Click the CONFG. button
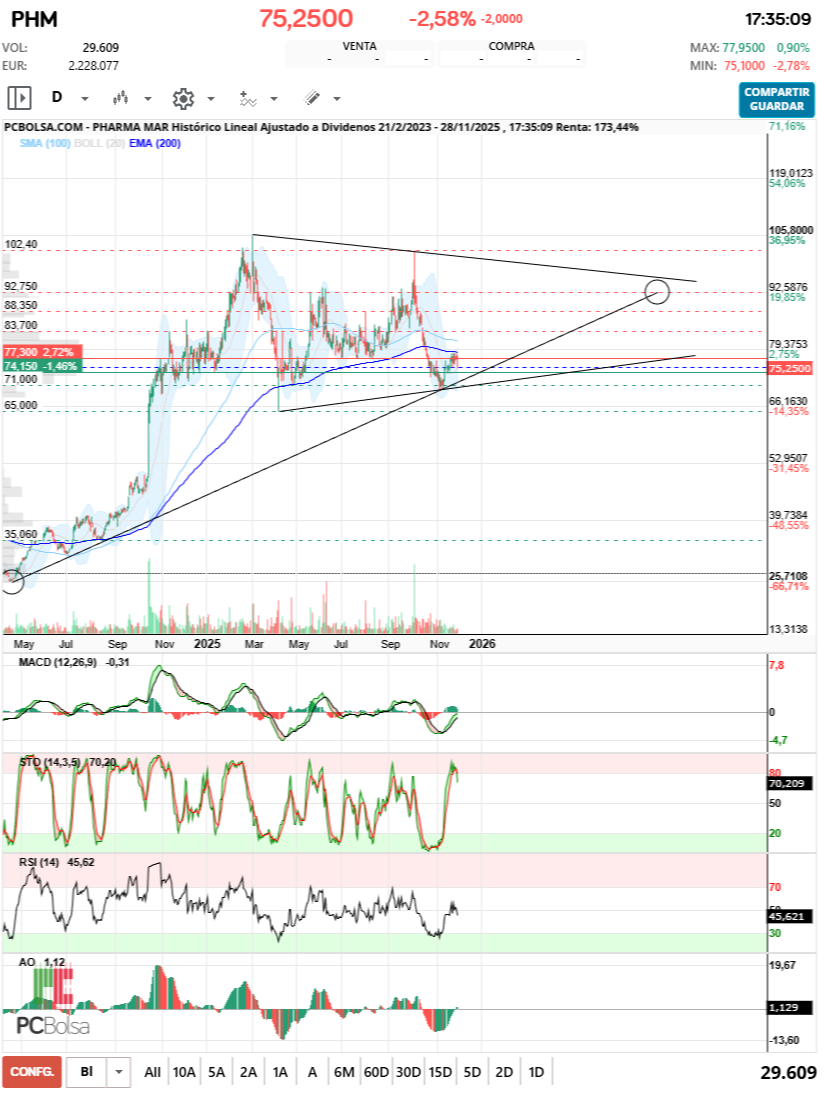The image size is (830, 1093). coord(32,1072)
